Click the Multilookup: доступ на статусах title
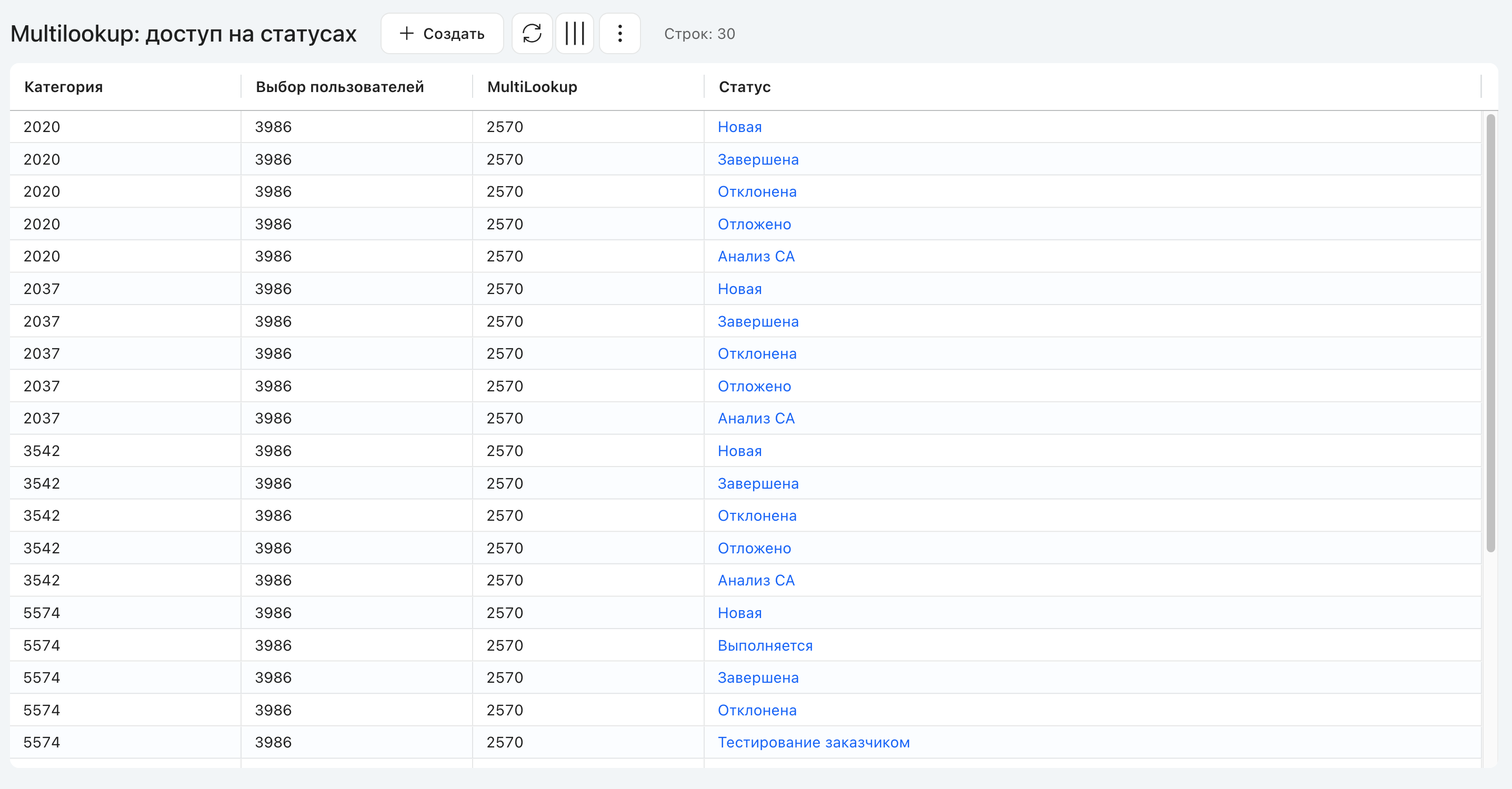 pyautogui.click(x=183, y=34)
